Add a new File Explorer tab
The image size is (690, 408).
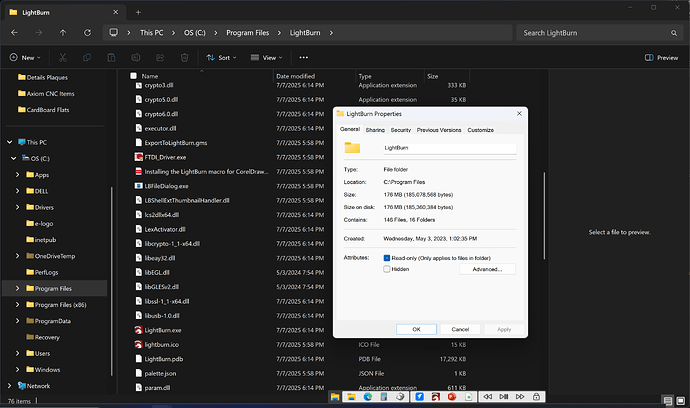pos(138,12)
